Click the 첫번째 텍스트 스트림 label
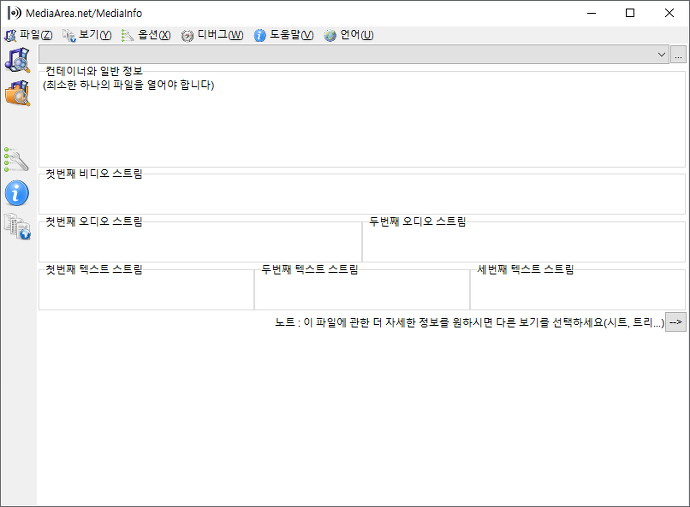The height and width of the screenshot is (507, 690). pos(94,269)
